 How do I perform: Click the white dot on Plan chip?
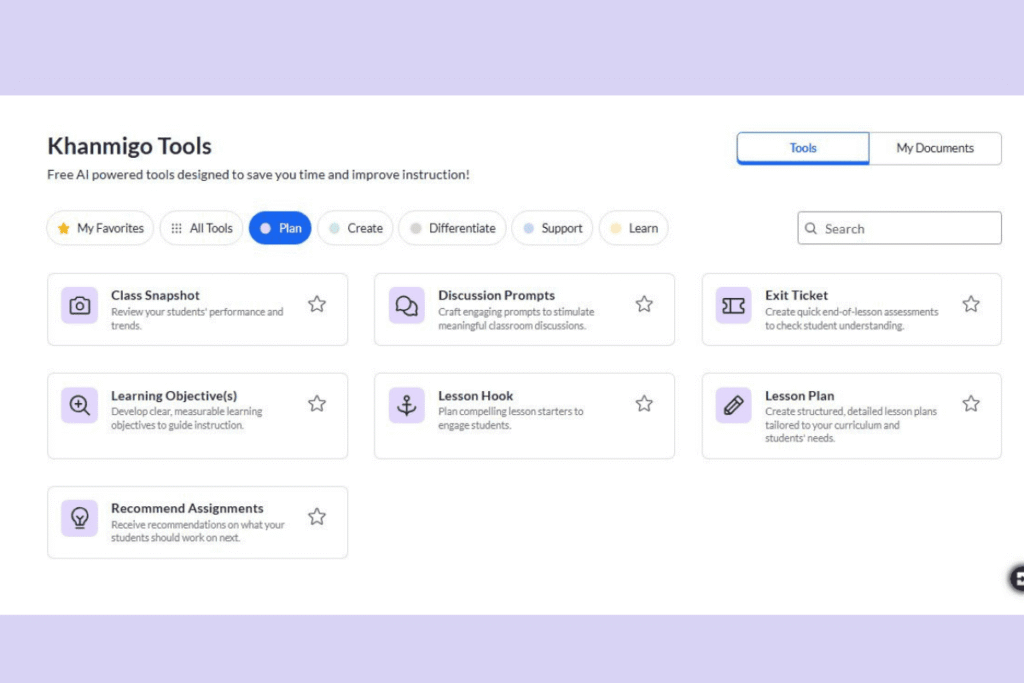(265, 228)
